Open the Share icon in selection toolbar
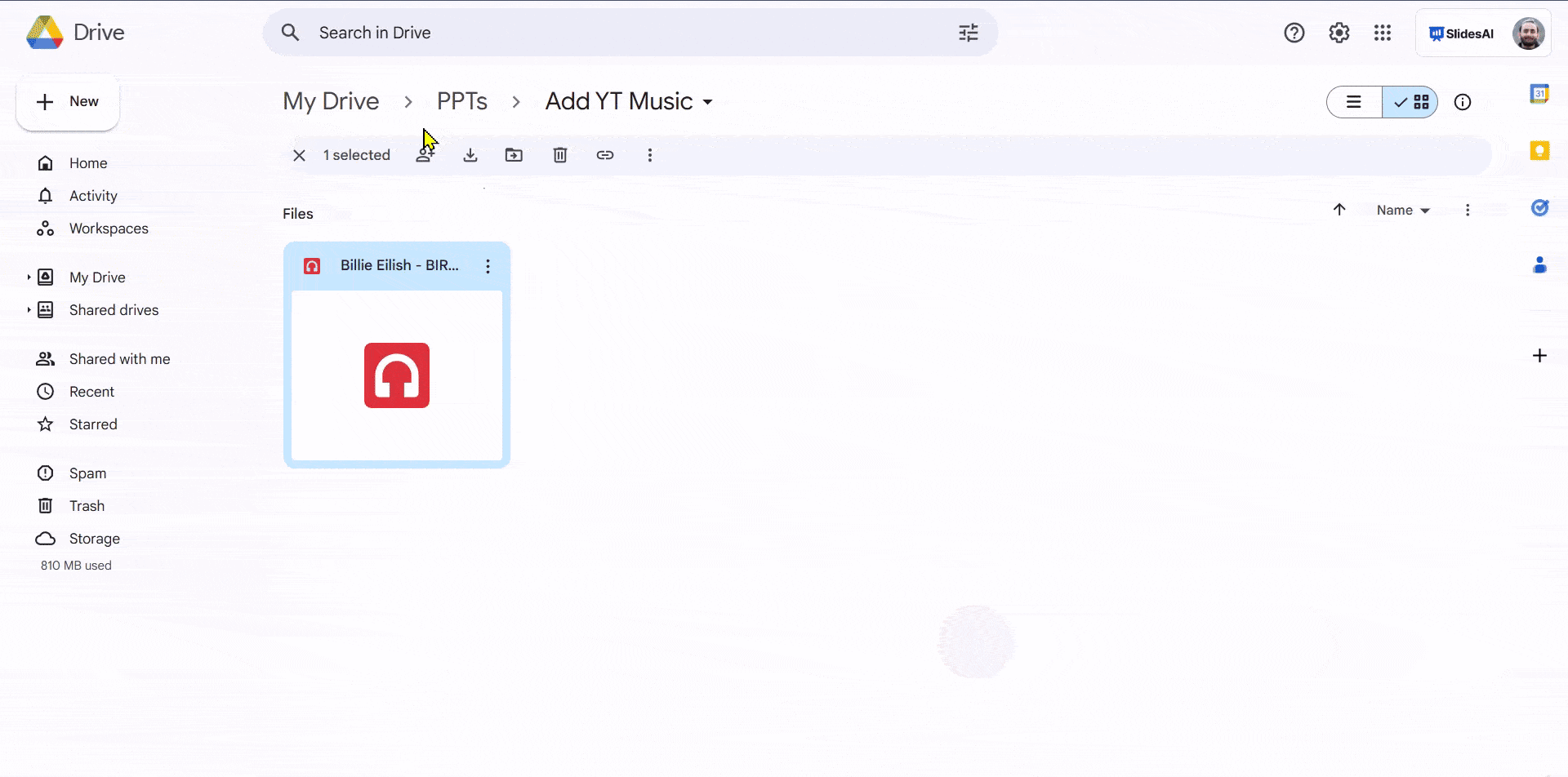Screen dimensions: 1568x777 (x=426, y=154)
